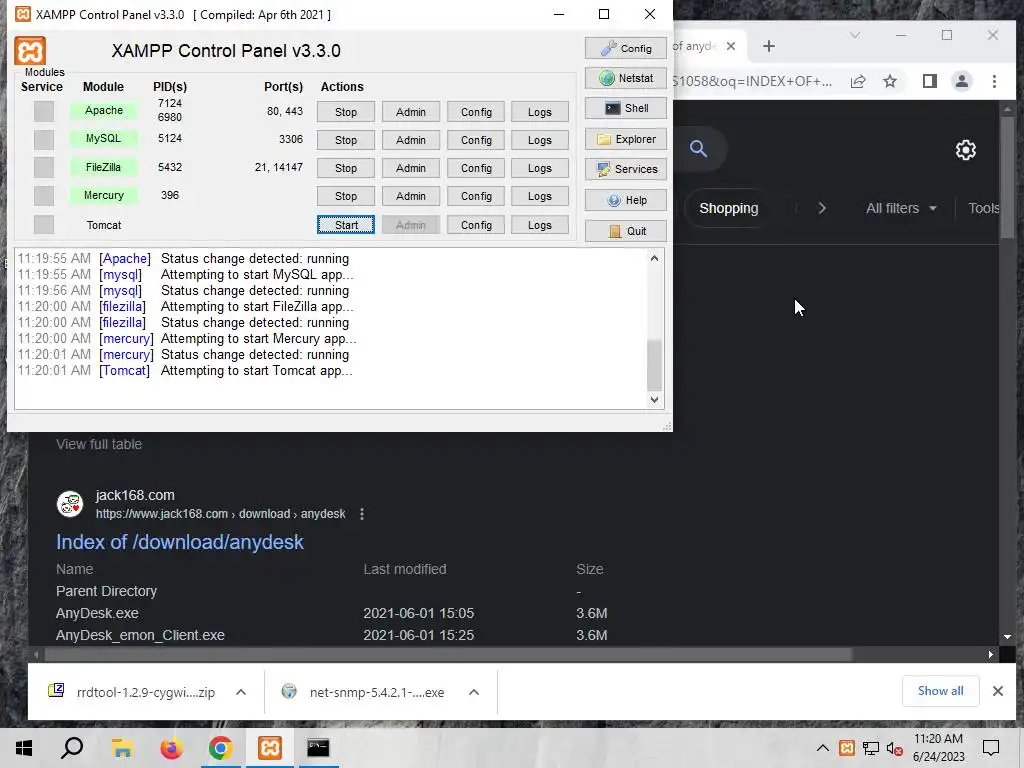
Task: Switch to Chrome in the taskbar
Action: click(x=221, y=748)
